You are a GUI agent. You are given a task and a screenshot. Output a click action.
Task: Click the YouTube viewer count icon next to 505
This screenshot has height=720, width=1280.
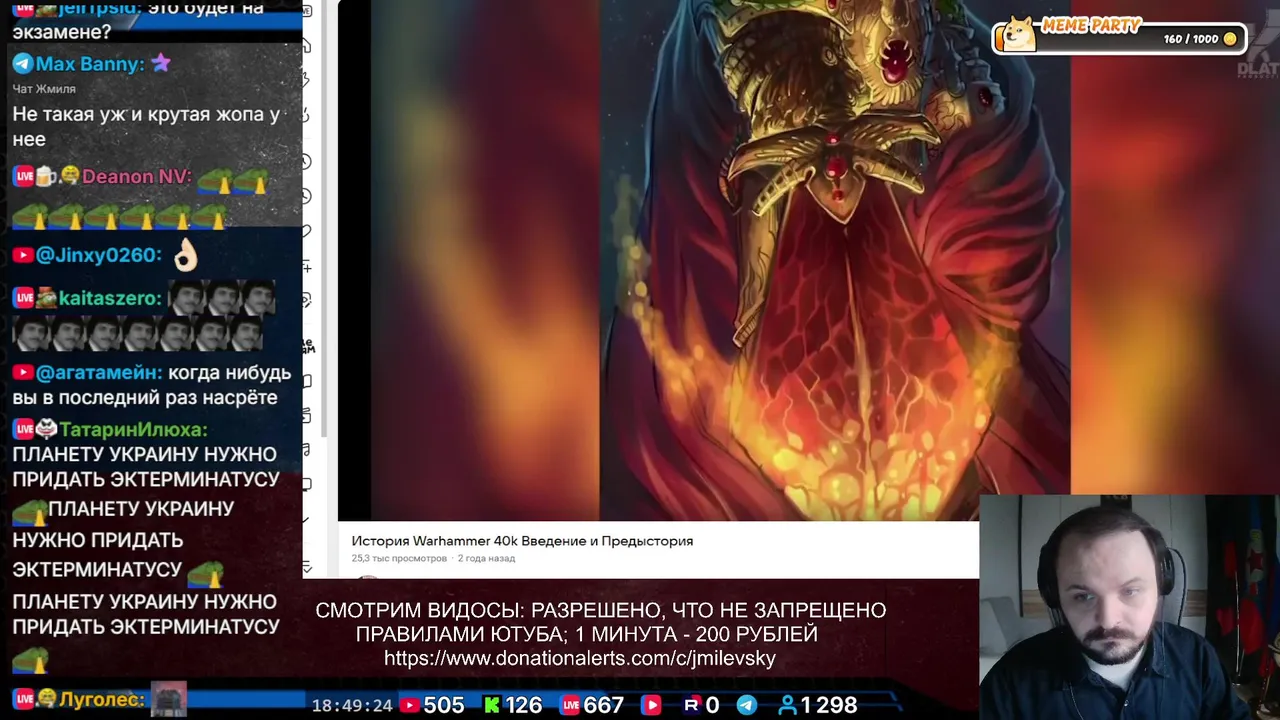pos(409,705)
